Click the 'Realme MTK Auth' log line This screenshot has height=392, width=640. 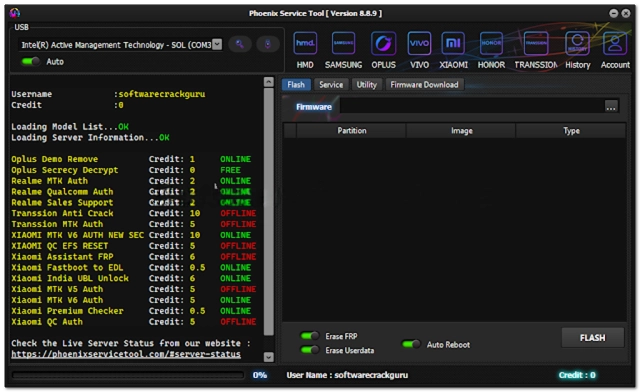[131, 180]
